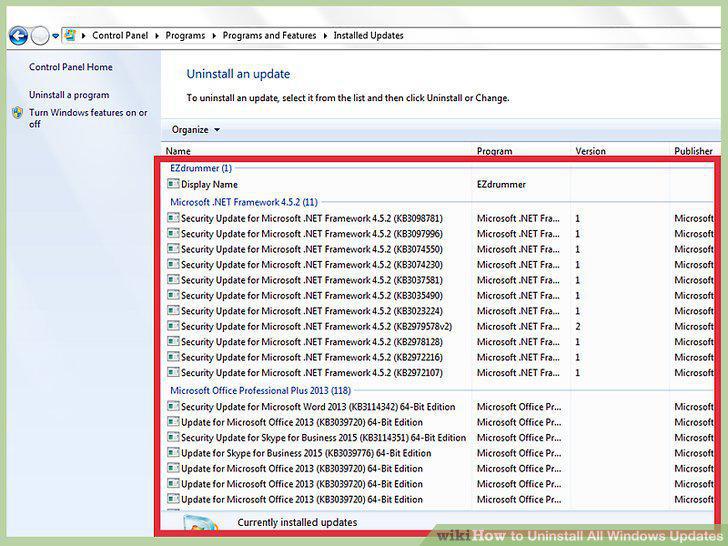Open the Organize dropdown menu

[195, 130]
